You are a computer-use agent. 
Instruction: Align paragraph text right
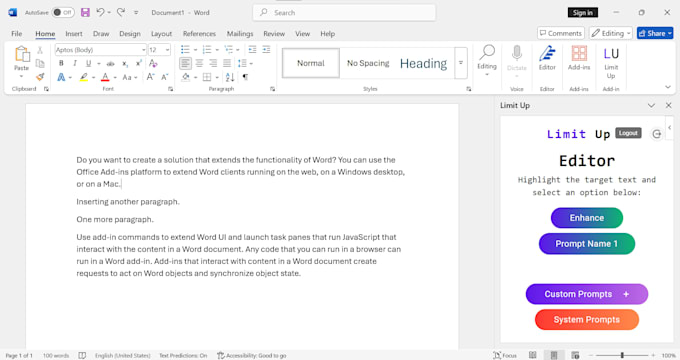[x=213, y=63]
